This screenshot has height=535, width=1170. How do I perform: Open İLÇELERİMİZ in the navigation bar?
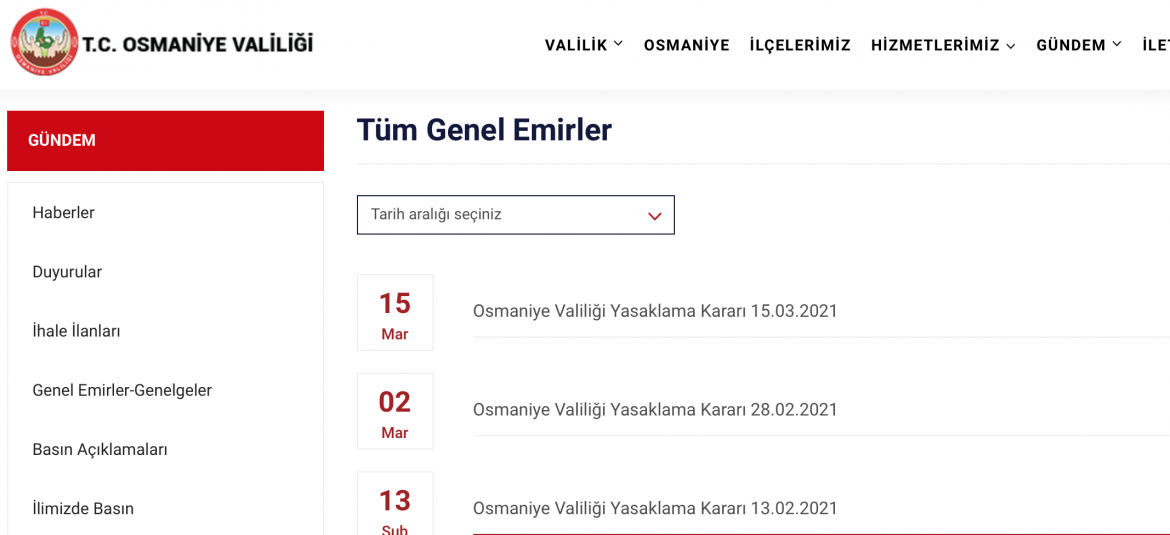click(x=800, y=45)
